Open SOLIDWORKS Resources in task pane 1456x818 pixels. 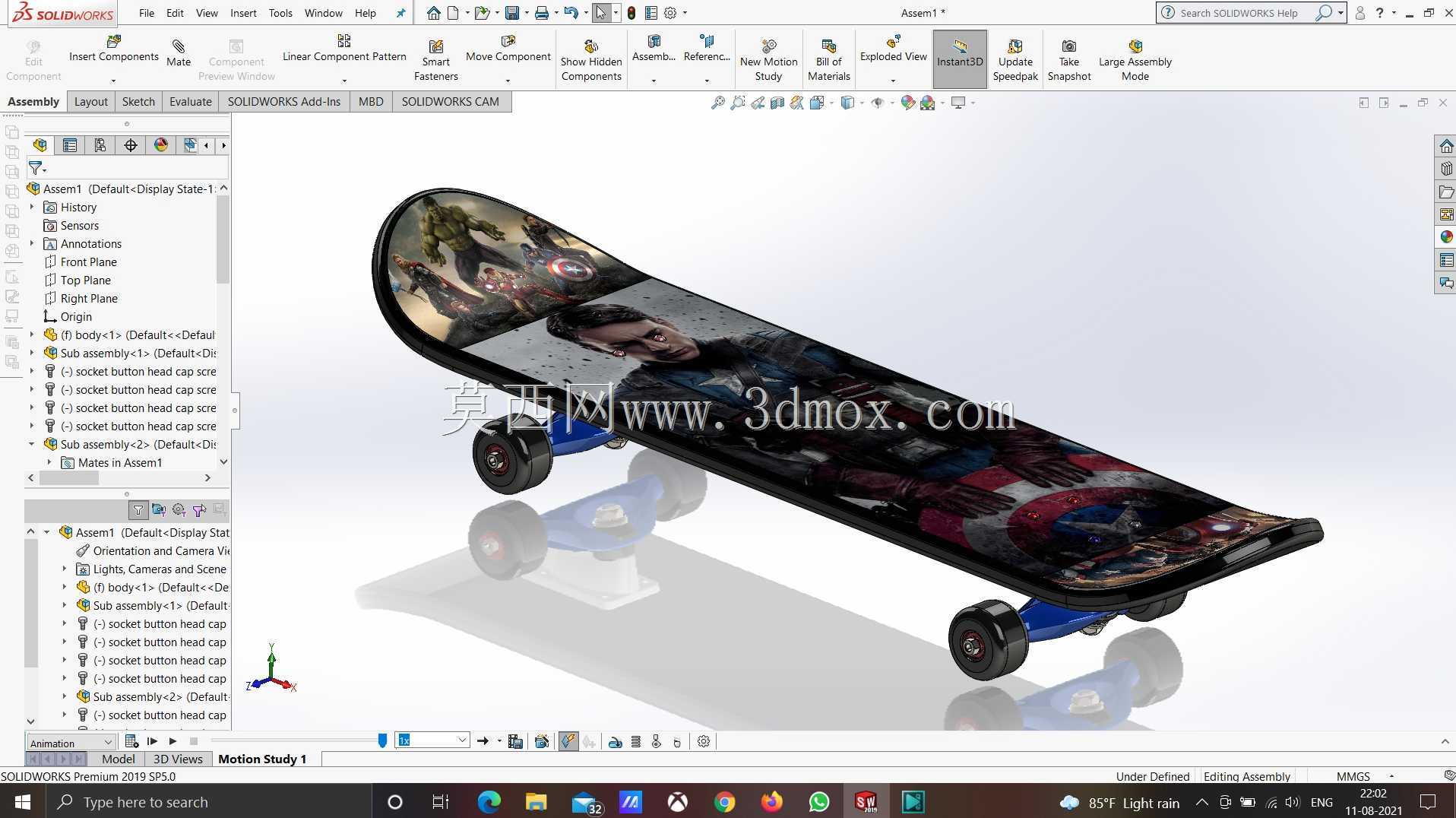1446,146
